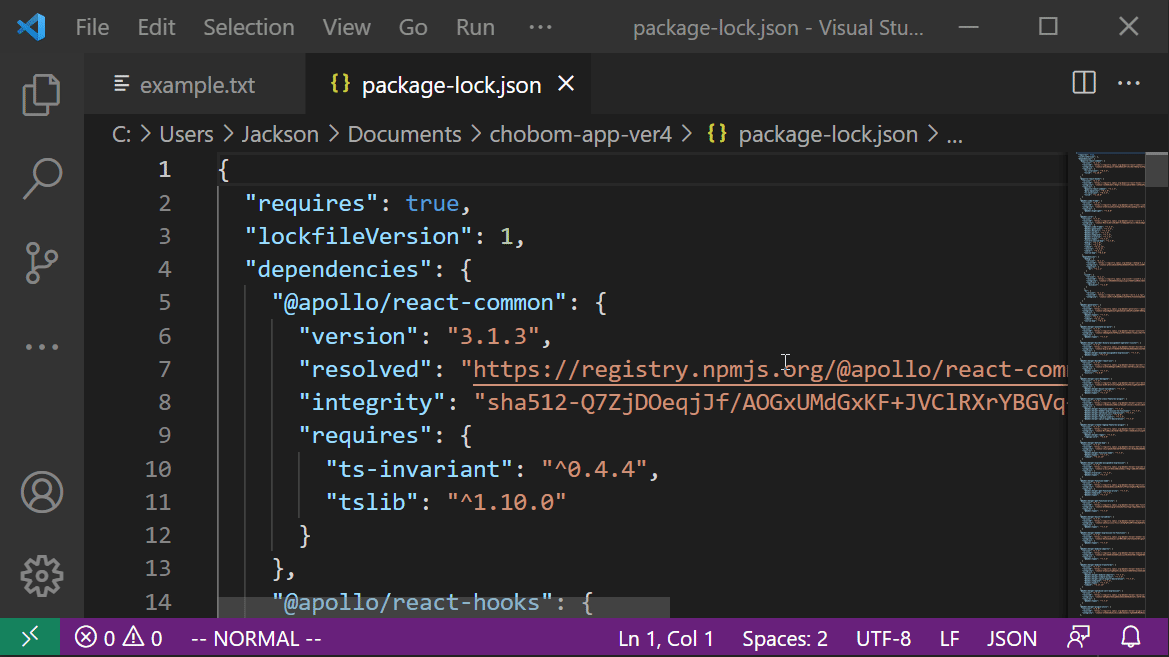Show errors and warnings count panel
The image size is (1169, 657).
coord(118,638)
